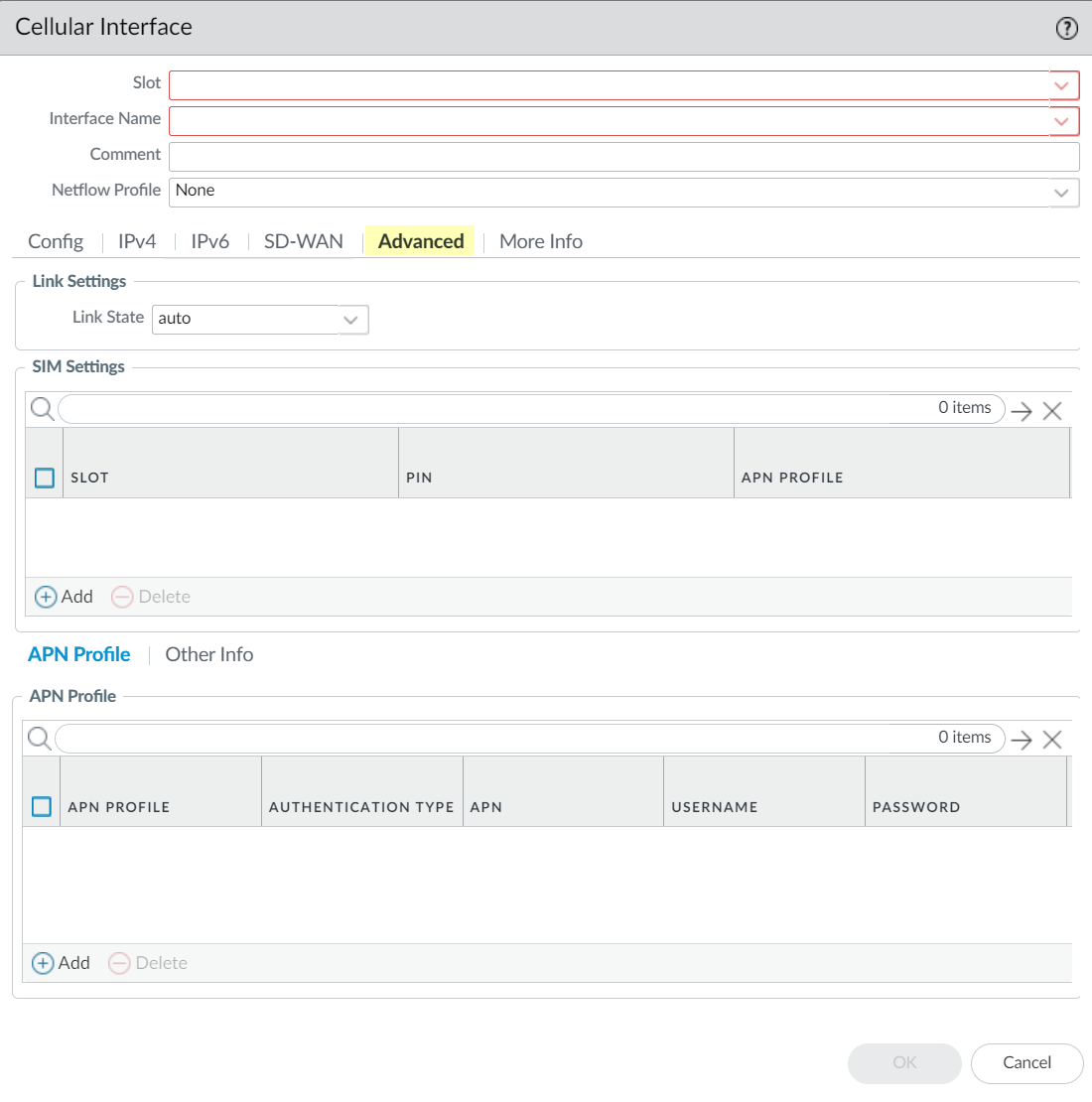Clear the SIM Settings search filter
The image size is (1092, 1102).
pos(1052,411)
